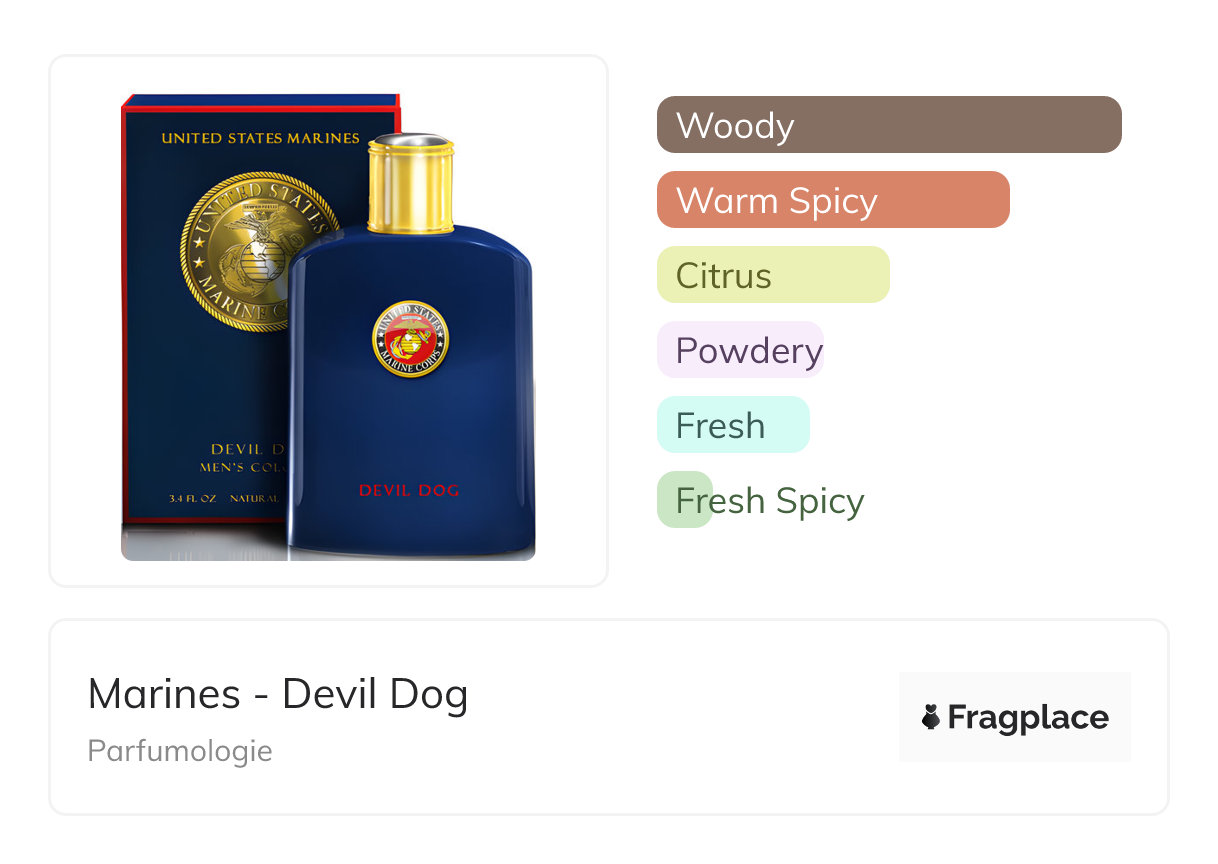Click the Fresh accord bar
The height and width of the screenshot is (864, 1218).
point(733,425)
